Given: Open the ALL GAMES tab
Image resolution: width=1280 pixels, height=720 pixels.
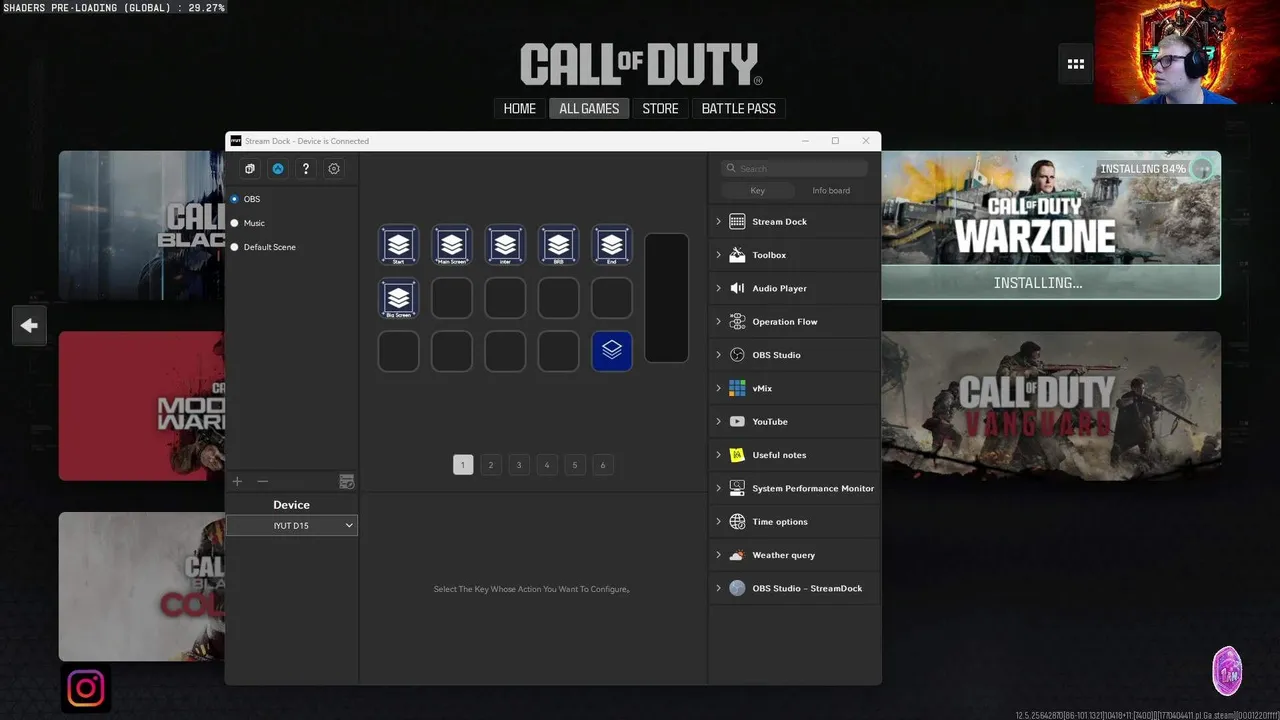Looking at the screenshot, I should pyautogui.click(x=589, y=108).
